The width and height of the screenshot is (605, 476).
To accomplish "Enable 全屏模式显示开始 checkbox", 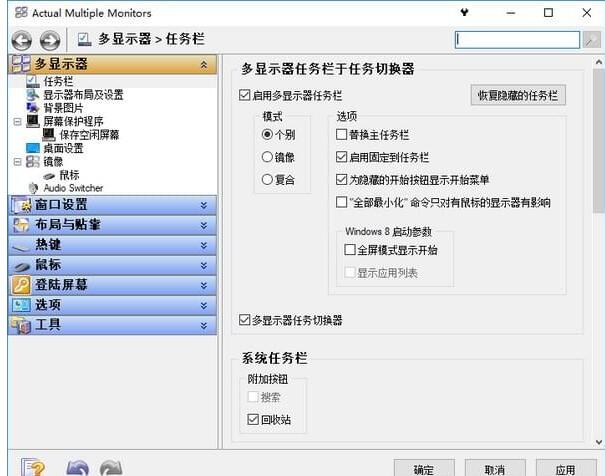I will (x=350, y=250).
